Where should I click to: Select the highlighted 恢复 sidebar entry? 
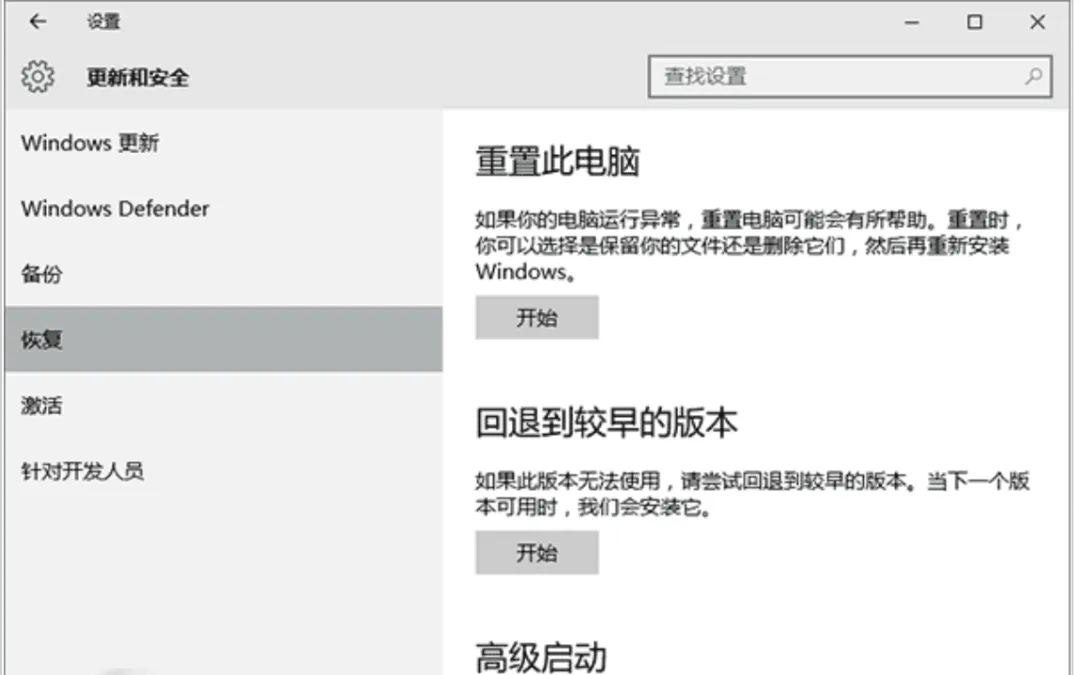41,340
